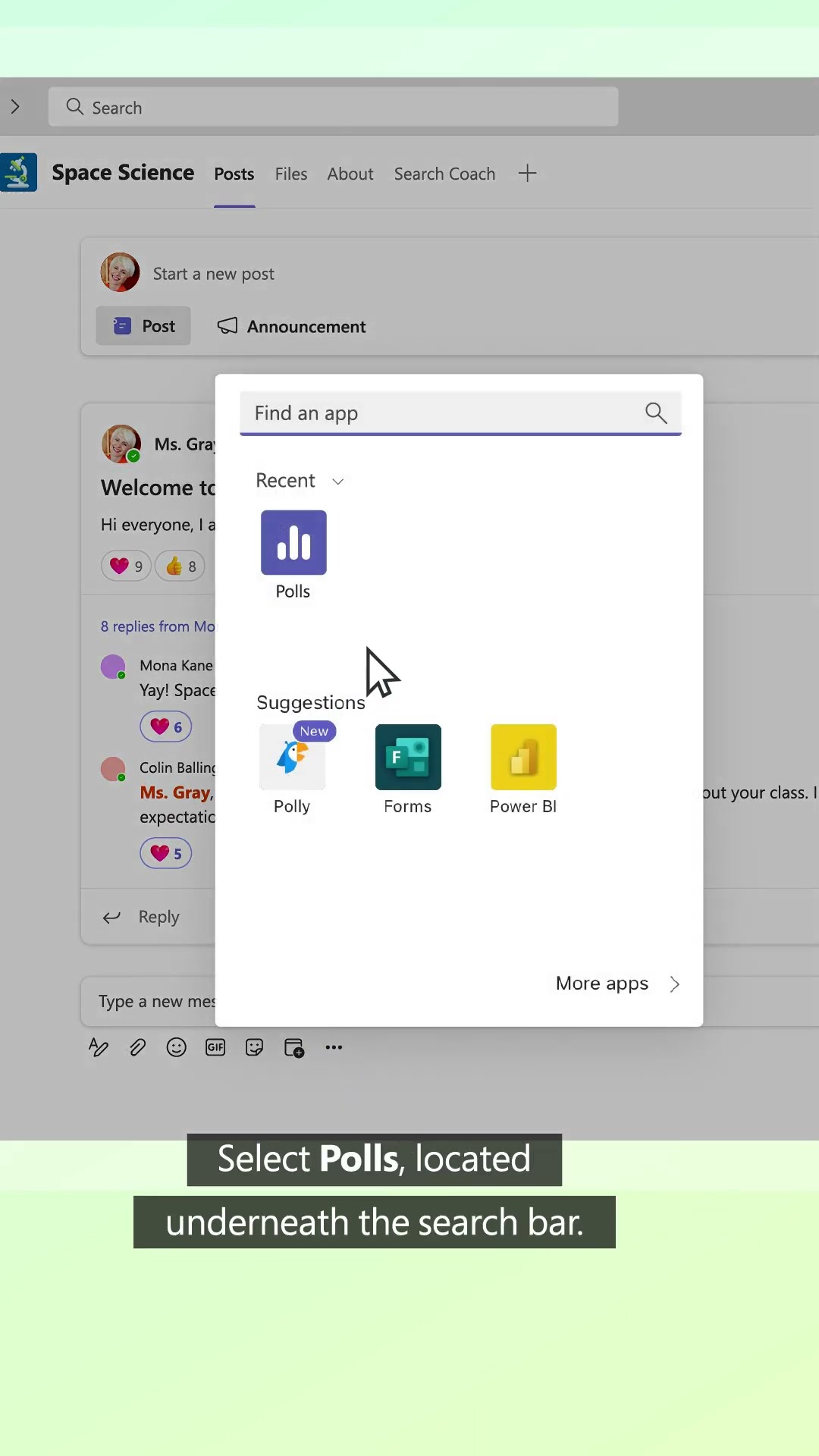Switch to the Posts tab
The width and height of the screenshot is (819, 1456).
[x=234, y=174]
